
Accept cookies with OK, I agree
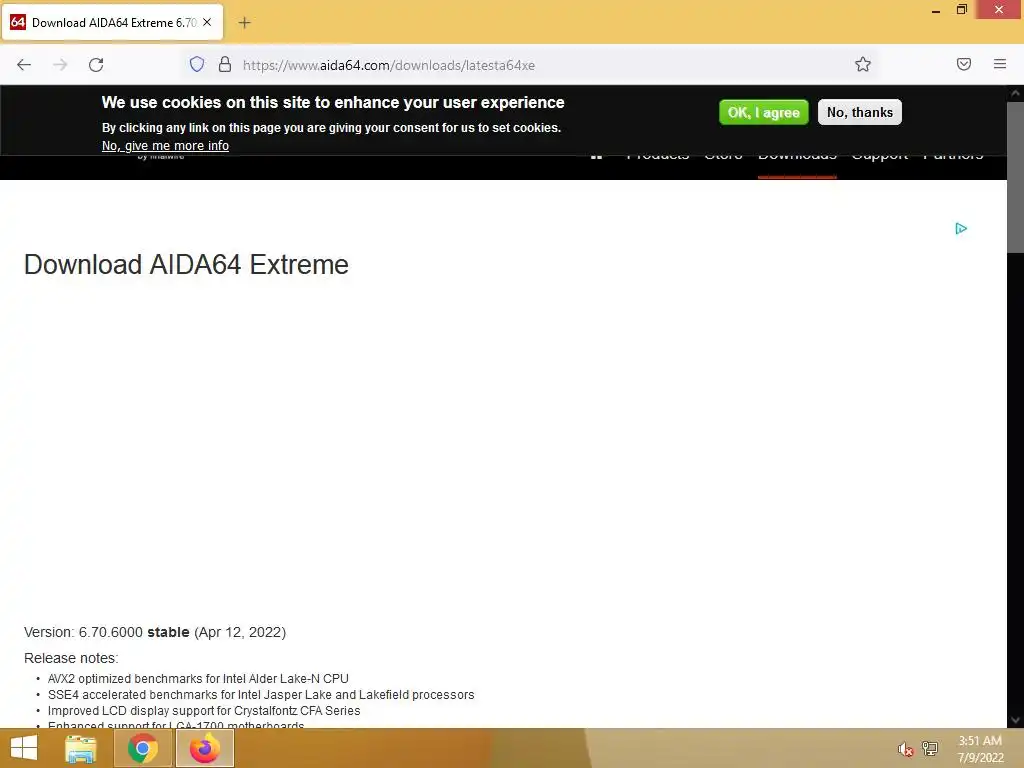(763, 112)
